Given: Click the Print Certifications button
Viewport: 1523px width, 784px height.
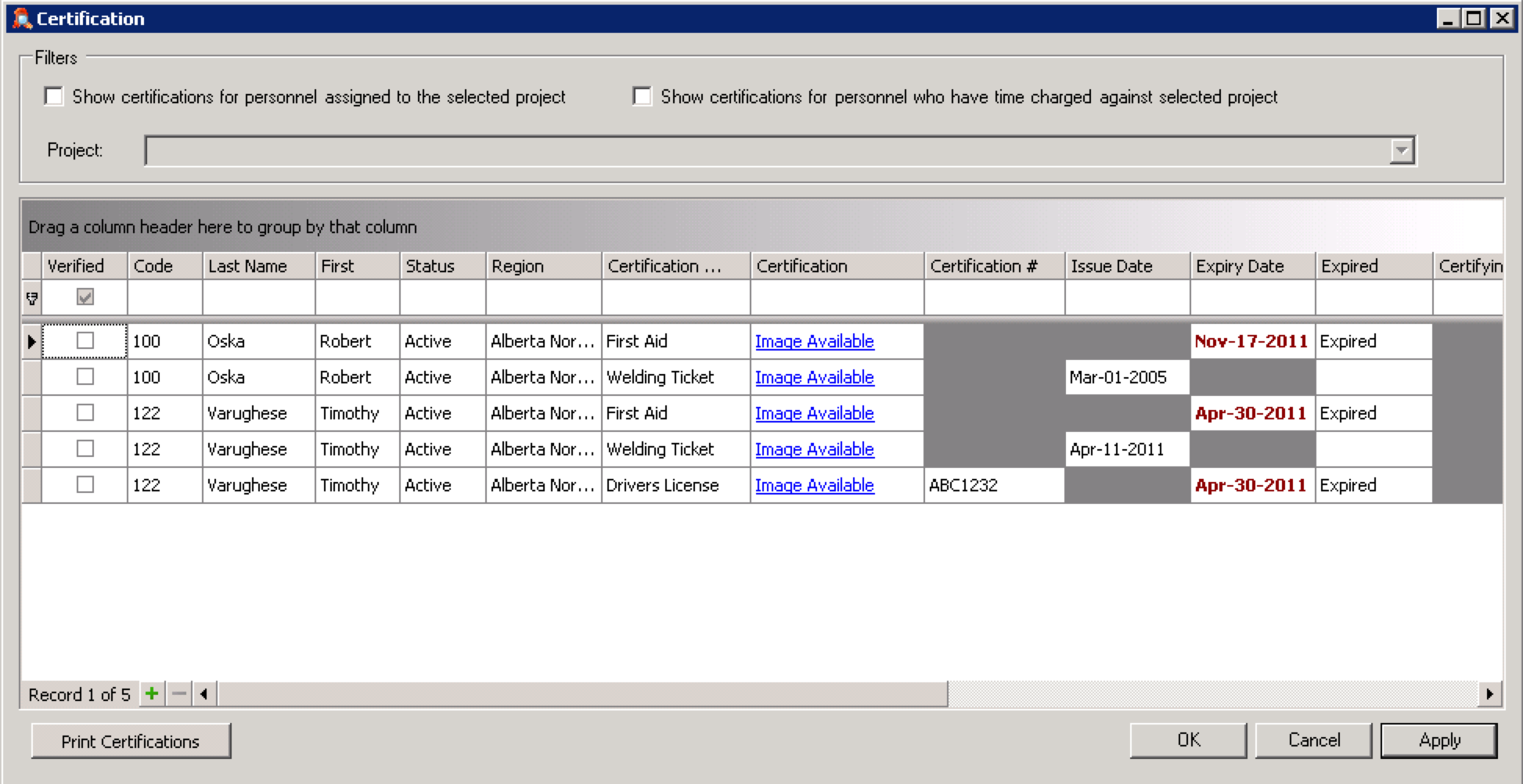Looking at the screenshot, I should pyautogui.click(x=131, y=741).
